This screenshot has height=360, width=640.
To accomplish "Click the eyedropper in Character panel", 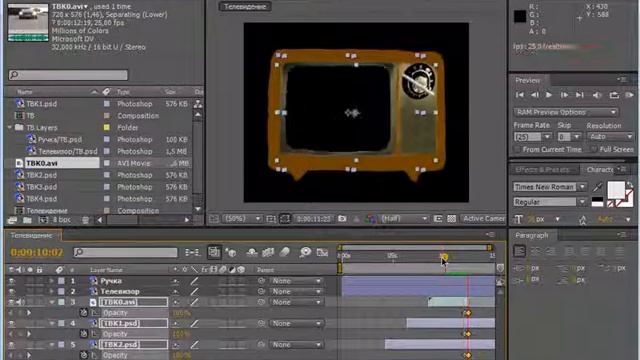I will (597, 187).
